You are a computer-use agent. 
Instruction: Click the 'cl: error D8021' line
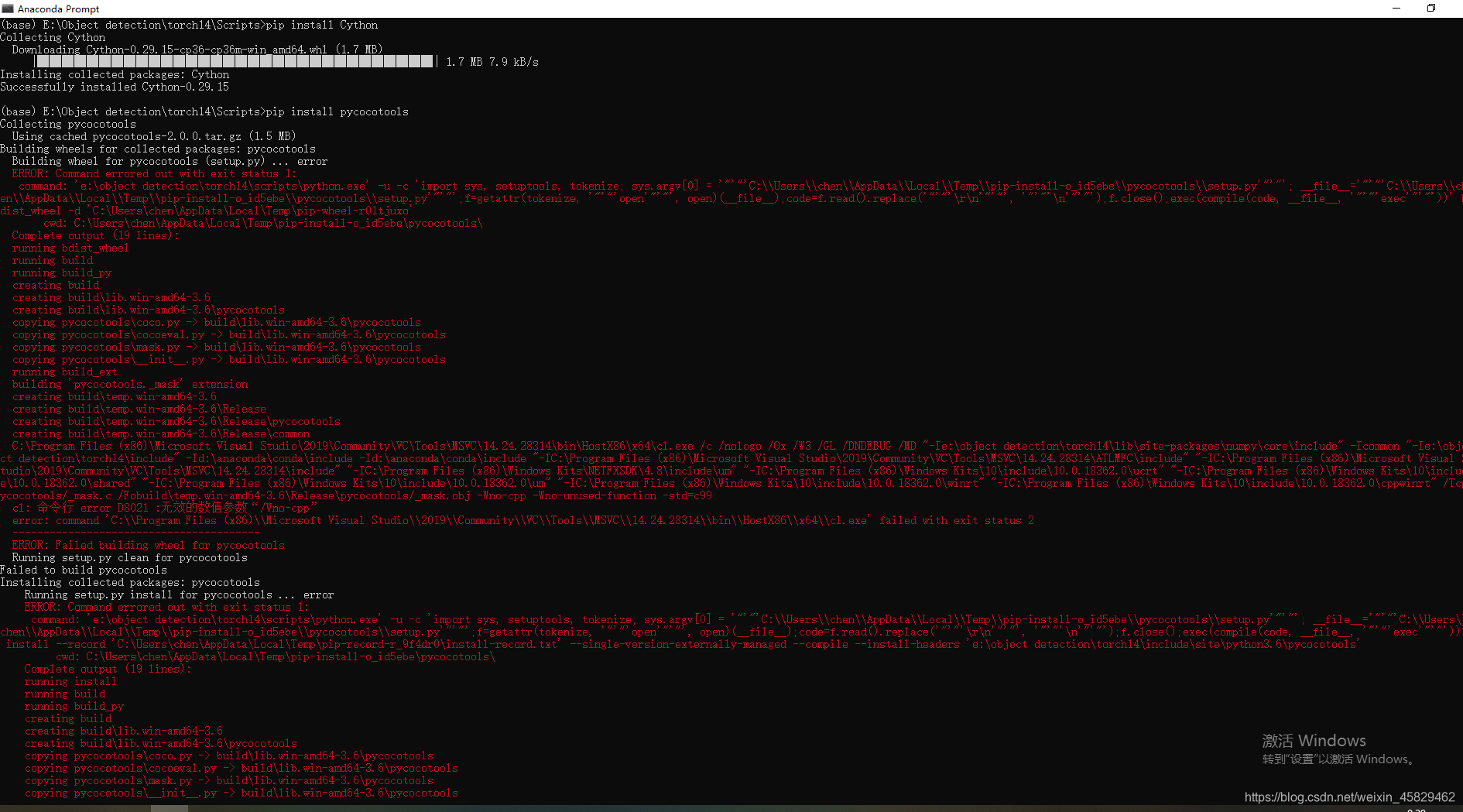coord(164,508)
